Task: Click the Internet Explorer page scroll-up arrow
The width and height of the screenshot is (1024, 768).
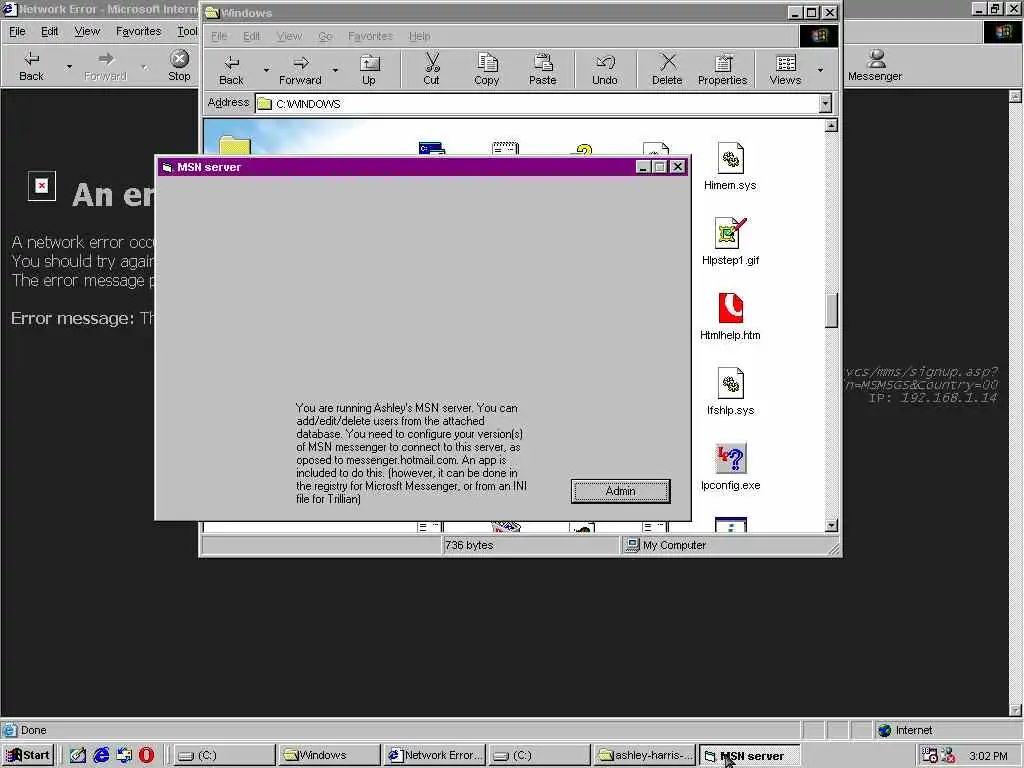Action: (1015, 96)
